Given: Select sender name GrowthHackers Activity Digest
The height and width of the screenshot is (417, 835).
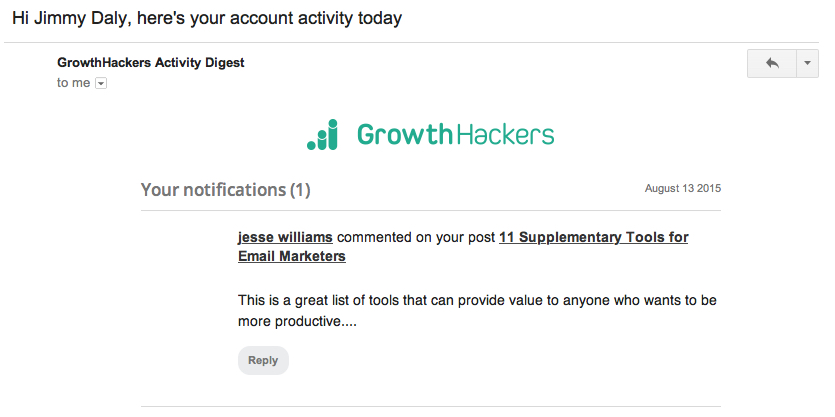Looking at the screenshot, I should (151, 62).
